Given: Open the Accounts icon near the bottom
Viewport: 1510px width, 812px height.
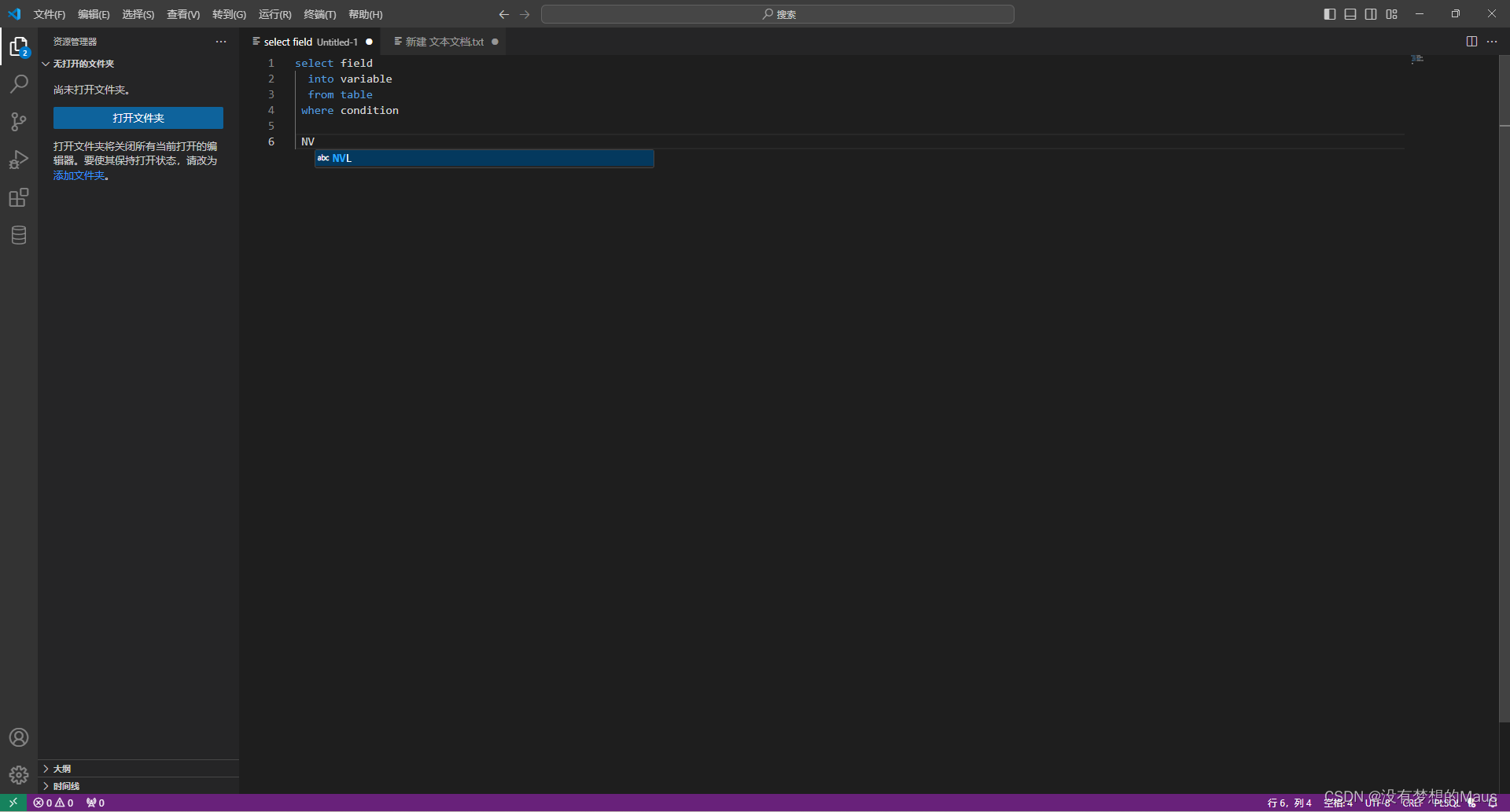Looking at the screenshot, I should (x=18, y=737).
